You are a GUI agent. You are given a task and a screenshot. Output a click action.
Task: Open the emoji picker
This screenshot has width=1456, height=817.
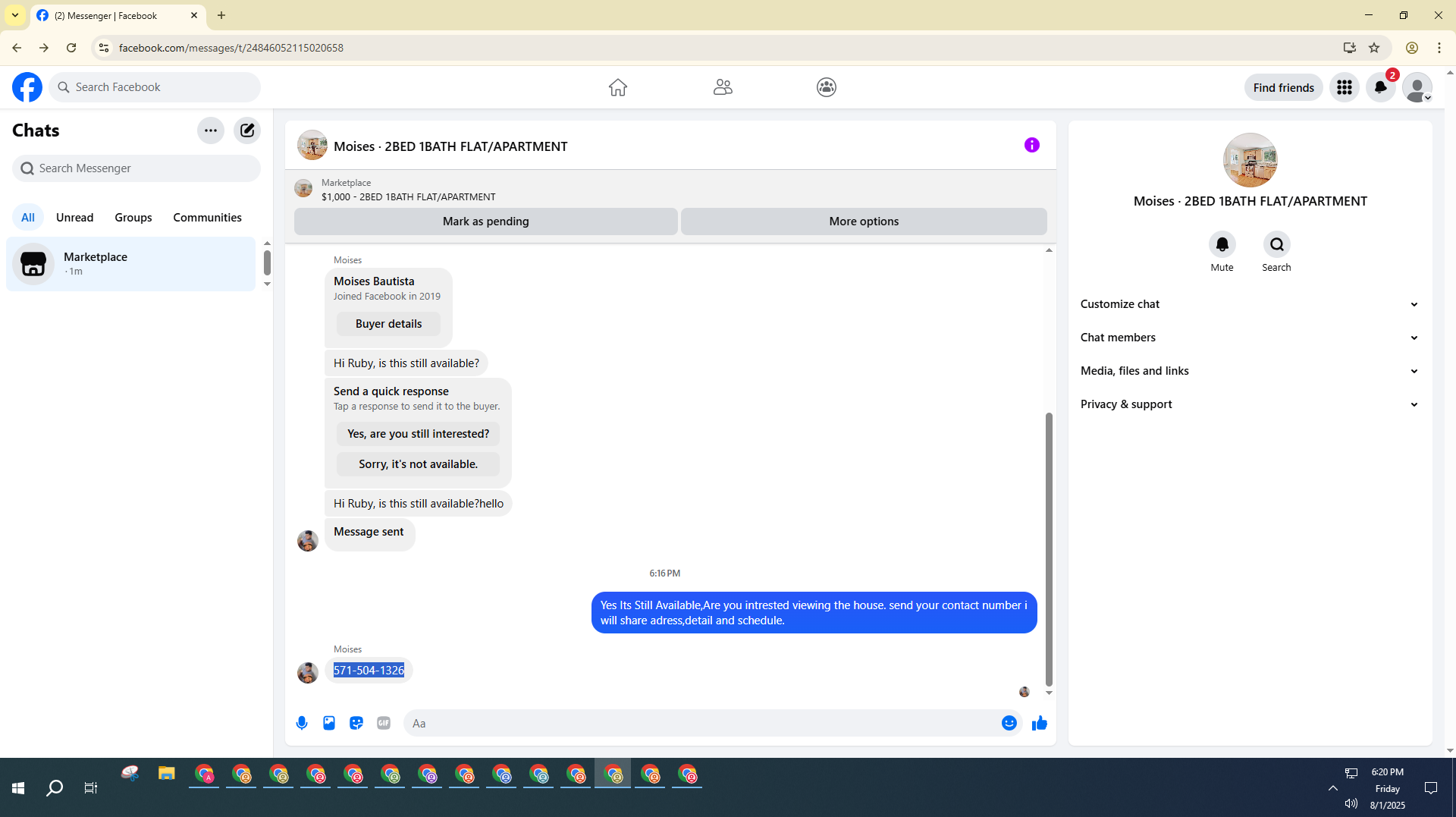tap(1009, 723)
